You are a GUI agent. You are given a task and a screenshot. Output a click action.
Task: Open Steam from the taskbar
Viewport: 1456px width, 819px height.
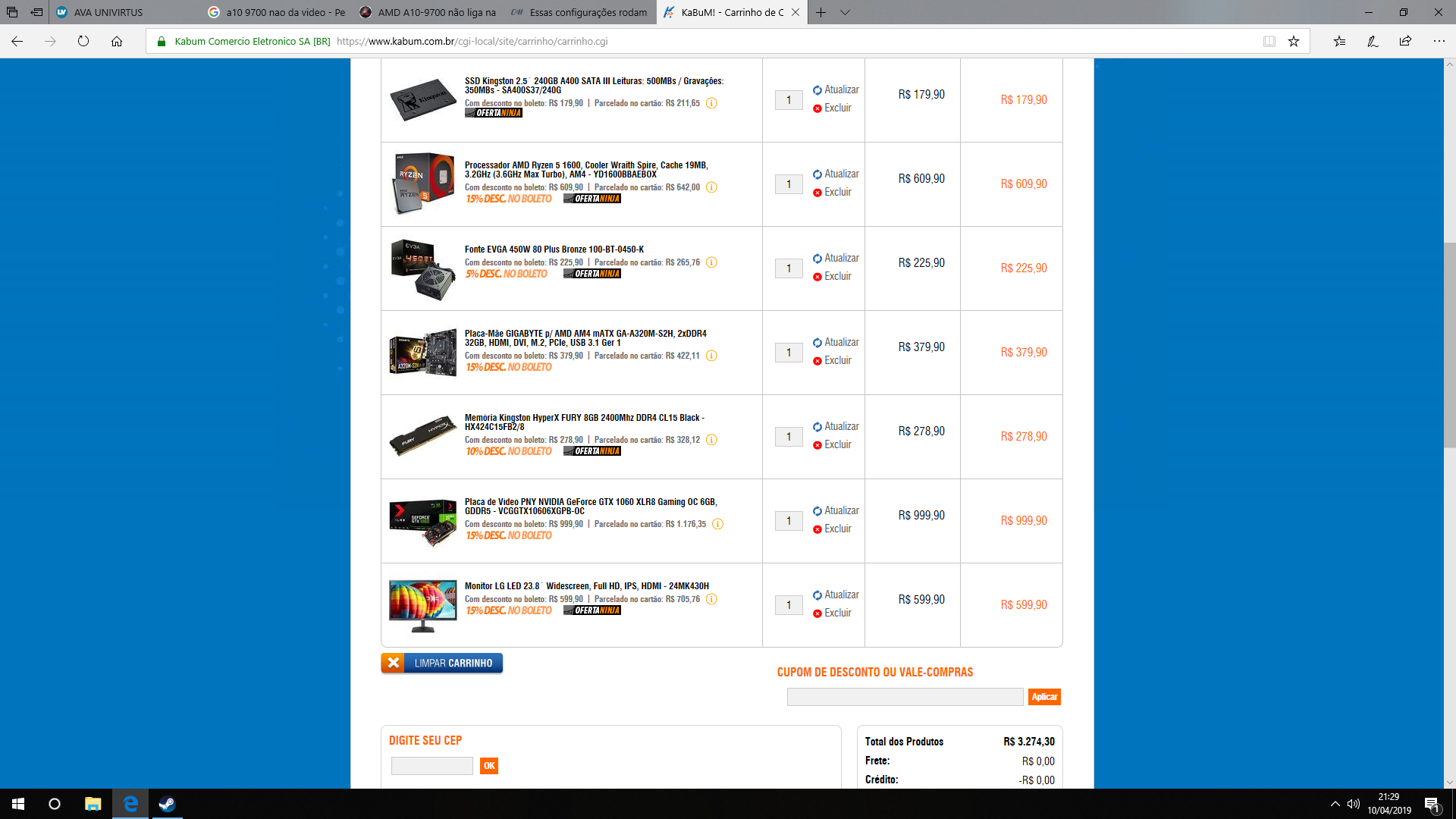point(167,804)
